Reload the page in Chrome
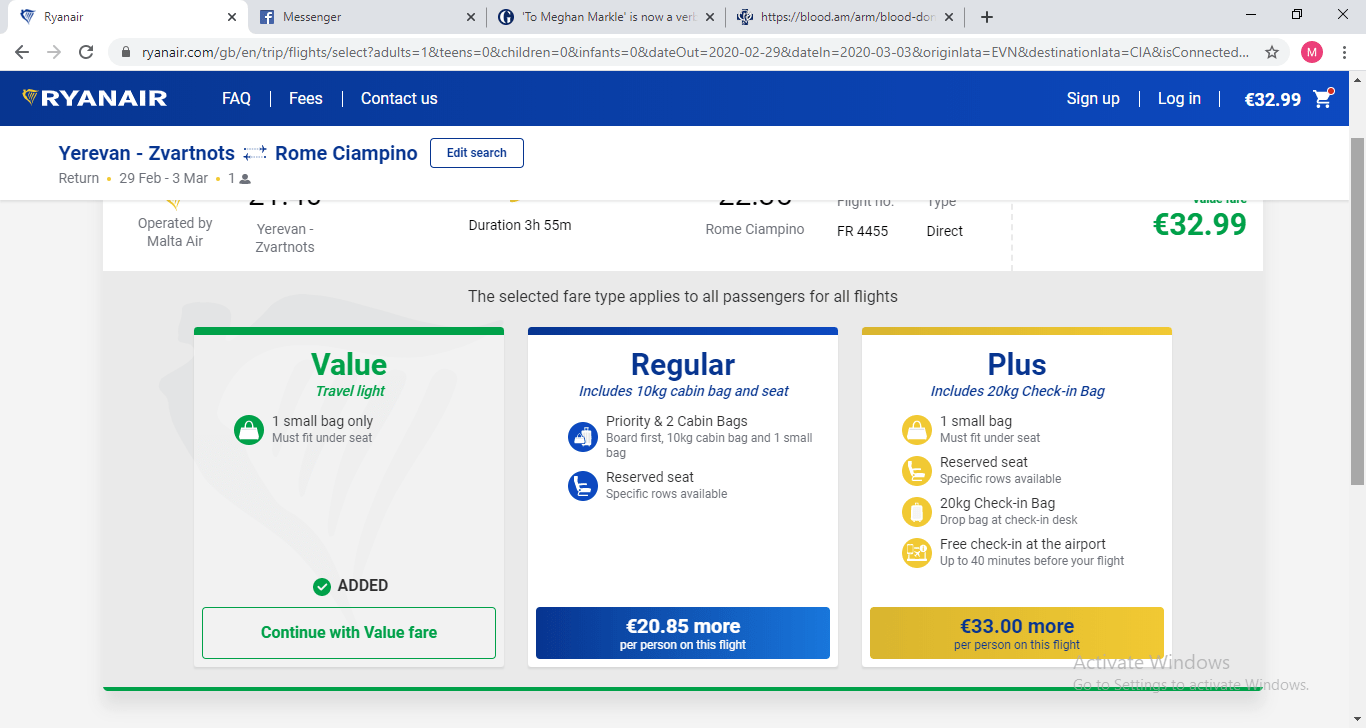1366x728 pixels. pyautogui.click(x=86, y=52)
